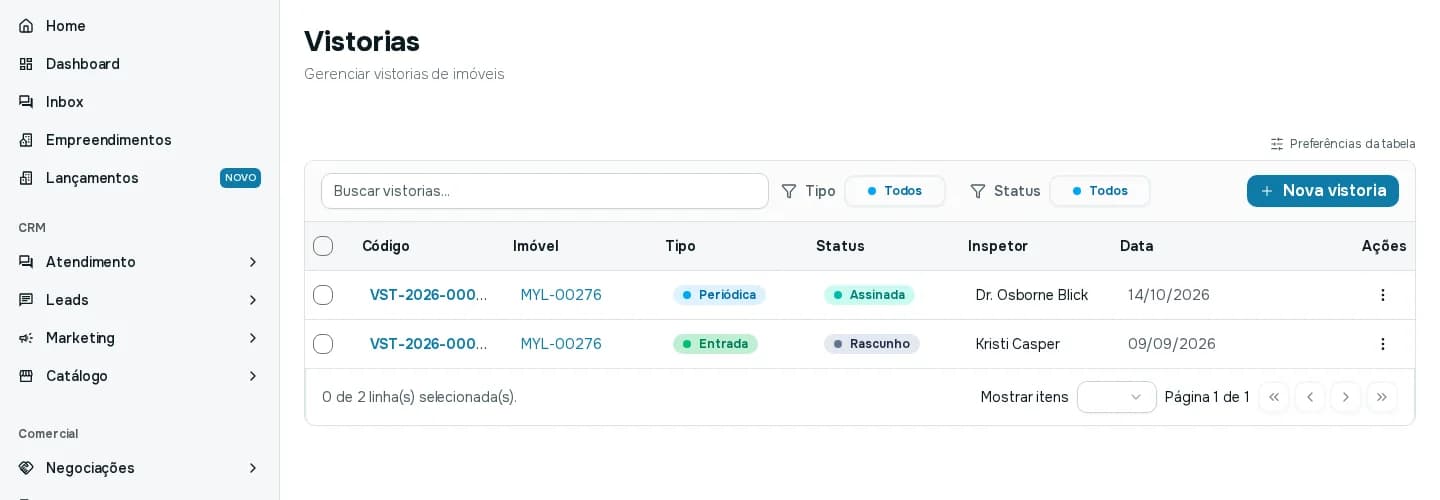
Task: Open the Mostrar itens page size dropdown
Action: (1117, 397)
